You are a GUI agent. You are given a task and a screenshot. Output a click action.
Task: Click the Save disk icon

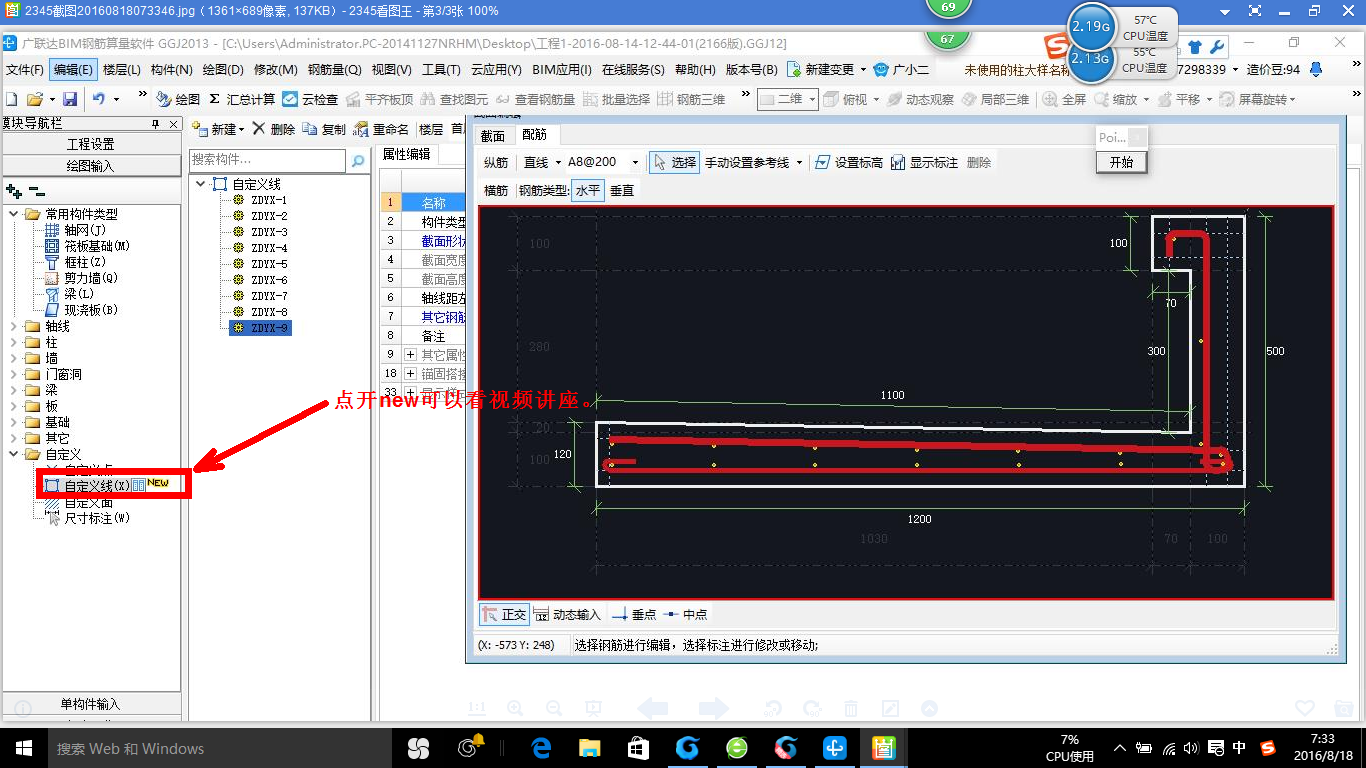coord(70,99)
